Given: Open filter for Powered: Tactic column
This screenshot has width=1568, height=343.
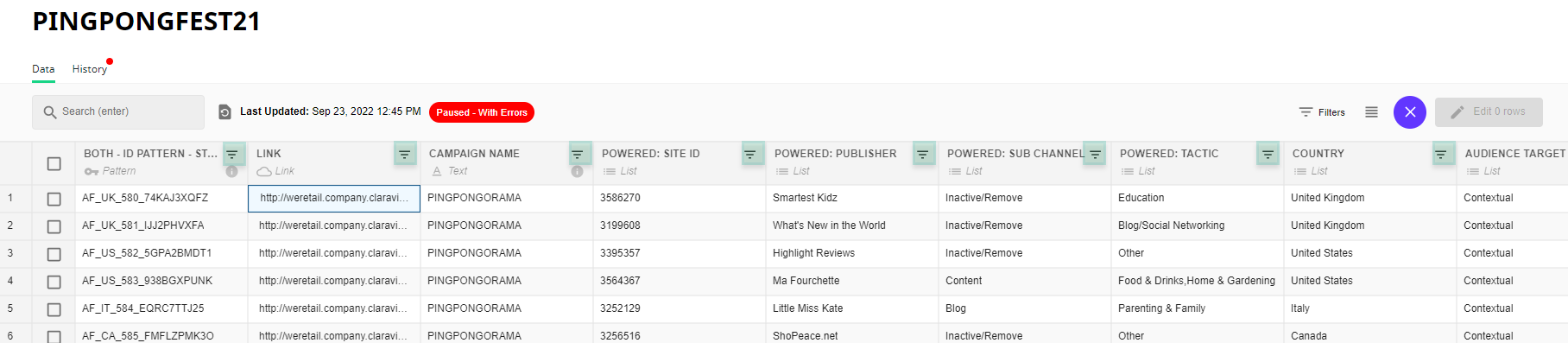Looking at the screenshot, I should pyautogui.click(x=1268, y=154).
